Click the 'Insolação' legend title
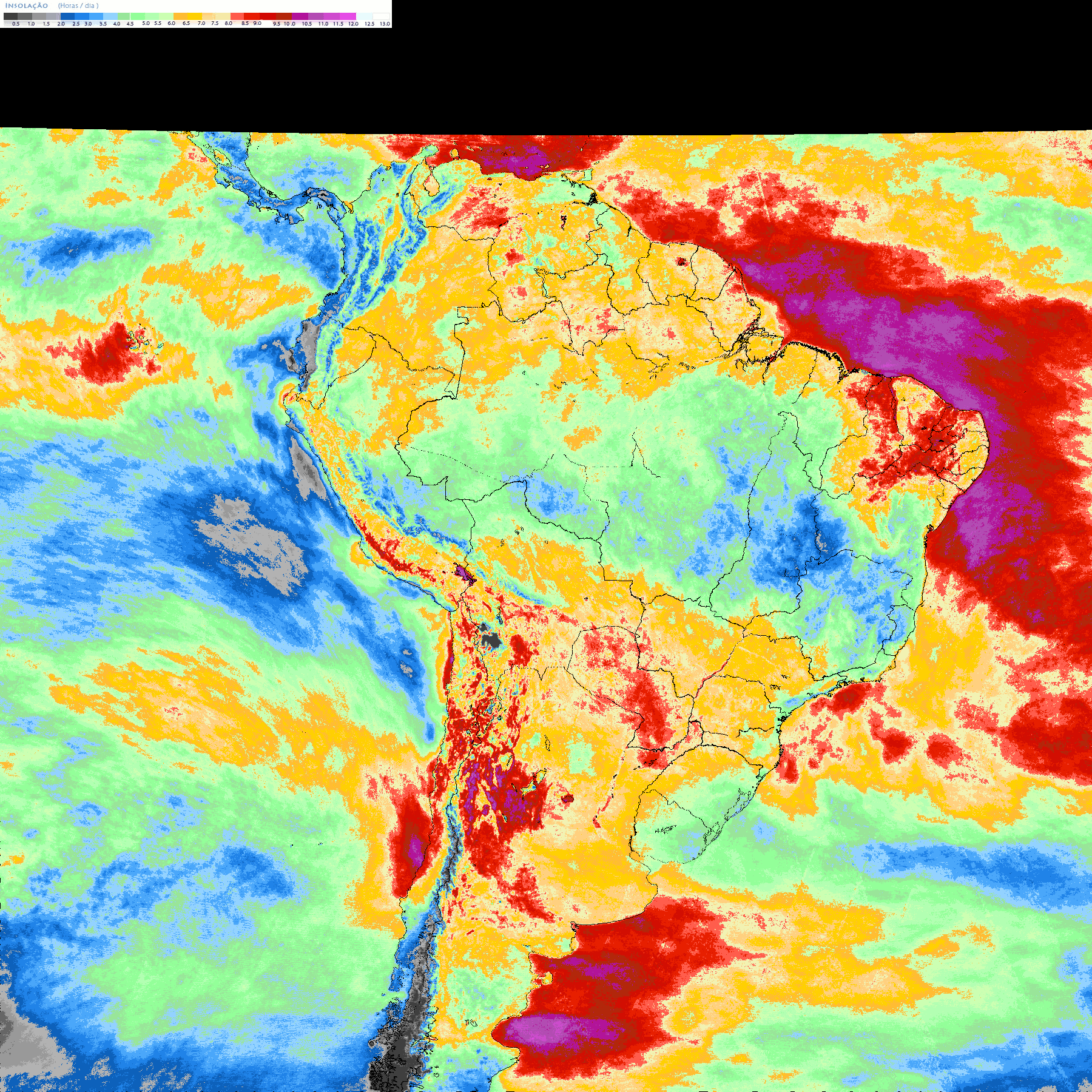The height and width of the screenshot is (1092, 1092). [x=27, y=5]
